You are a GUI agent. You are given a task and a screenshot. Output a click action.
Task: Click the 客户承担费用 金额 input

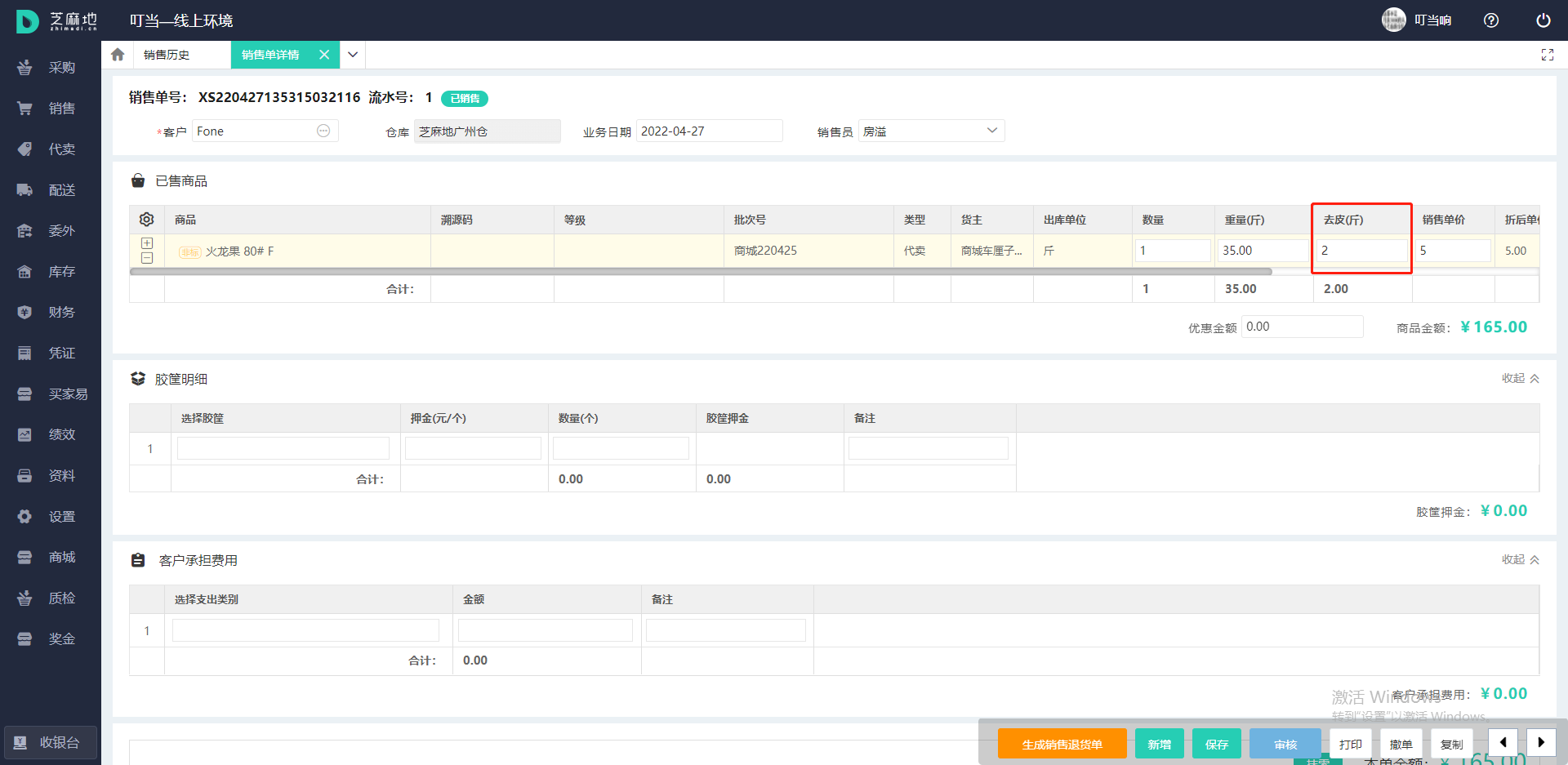tap(546, 630)
